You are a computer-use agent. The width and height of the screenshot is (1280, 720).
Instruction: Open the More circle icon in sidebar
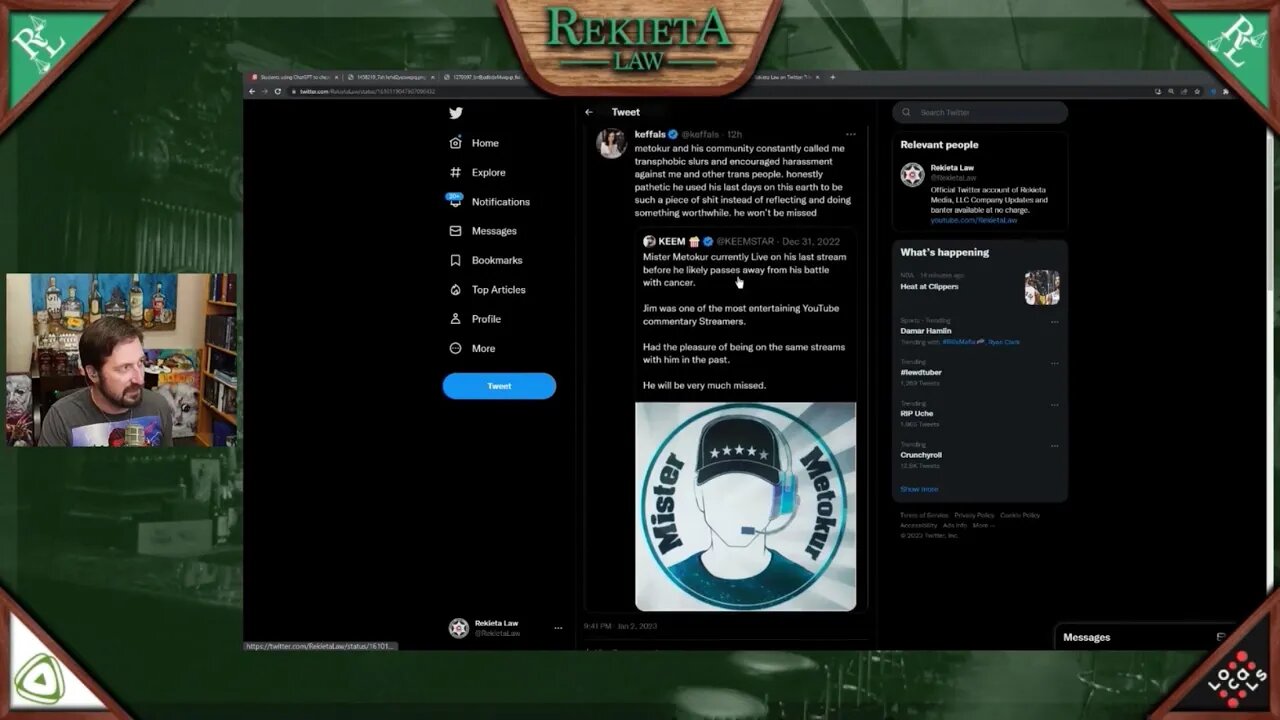(x=455, y=348)
